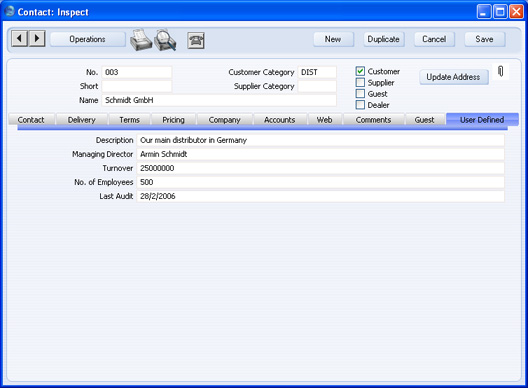The height and width of the screenshot is (388, 528).
Task: Check the Dealer checkbox
Action: coord(360,105)
